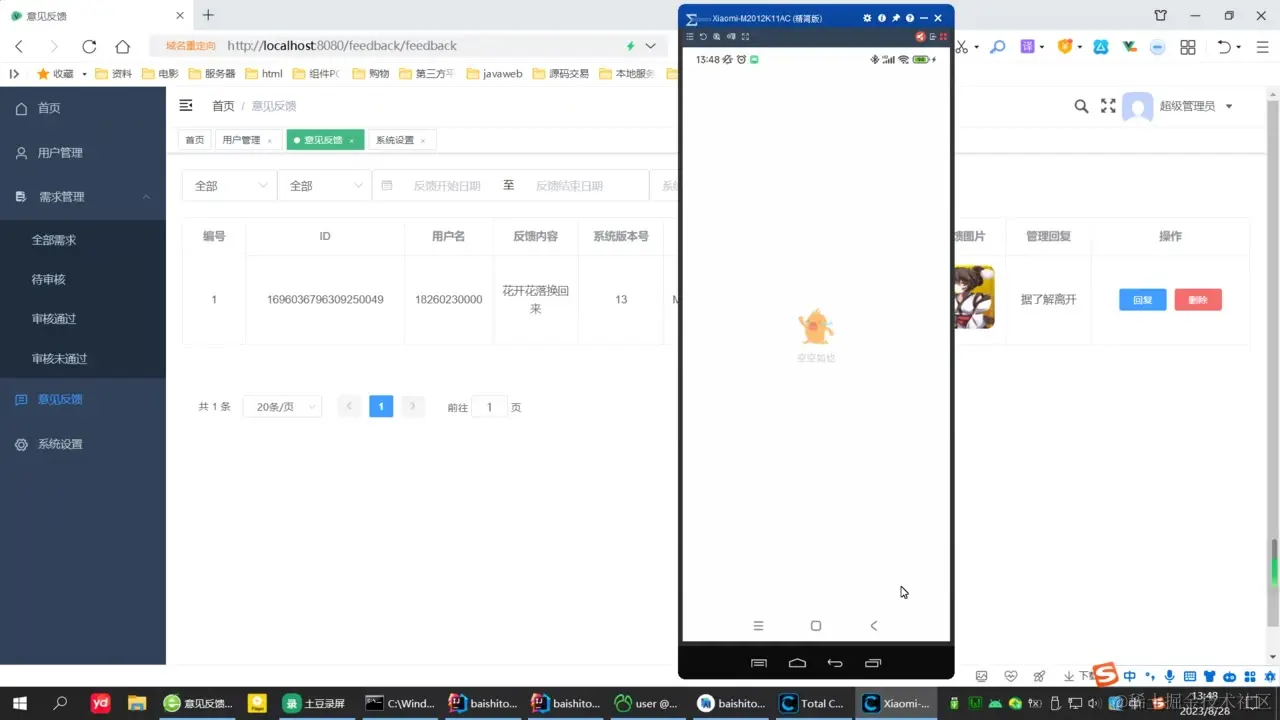The image size is (1280, 720).
Task: Tap the phone's back navigation arrow
Action: coord(873,626)
